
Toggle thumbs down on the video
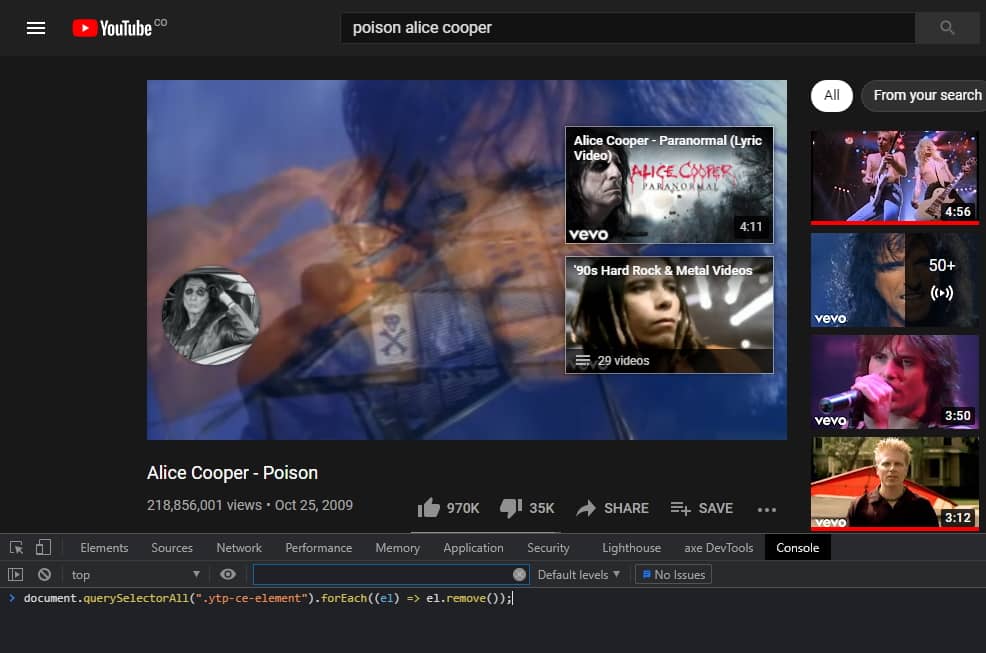point(511,508)
